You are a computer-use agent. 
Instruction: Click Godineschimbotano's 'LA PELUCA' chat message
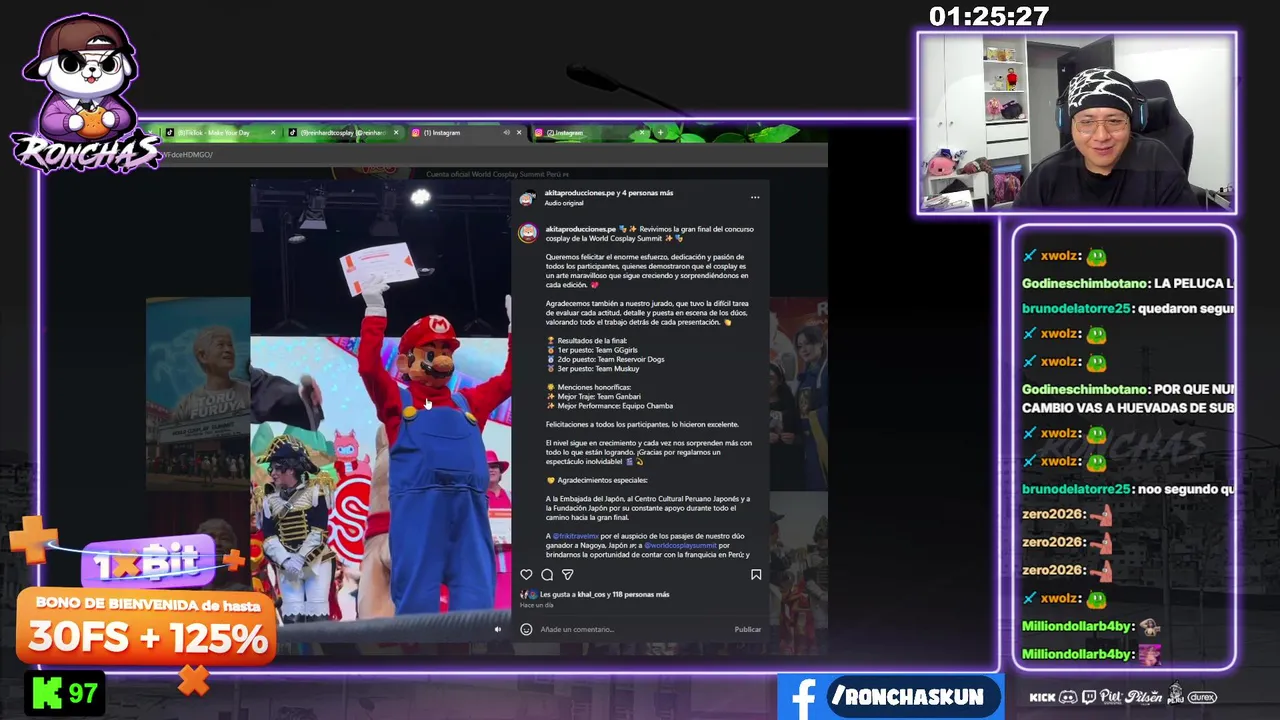[x=1127, y=284]
